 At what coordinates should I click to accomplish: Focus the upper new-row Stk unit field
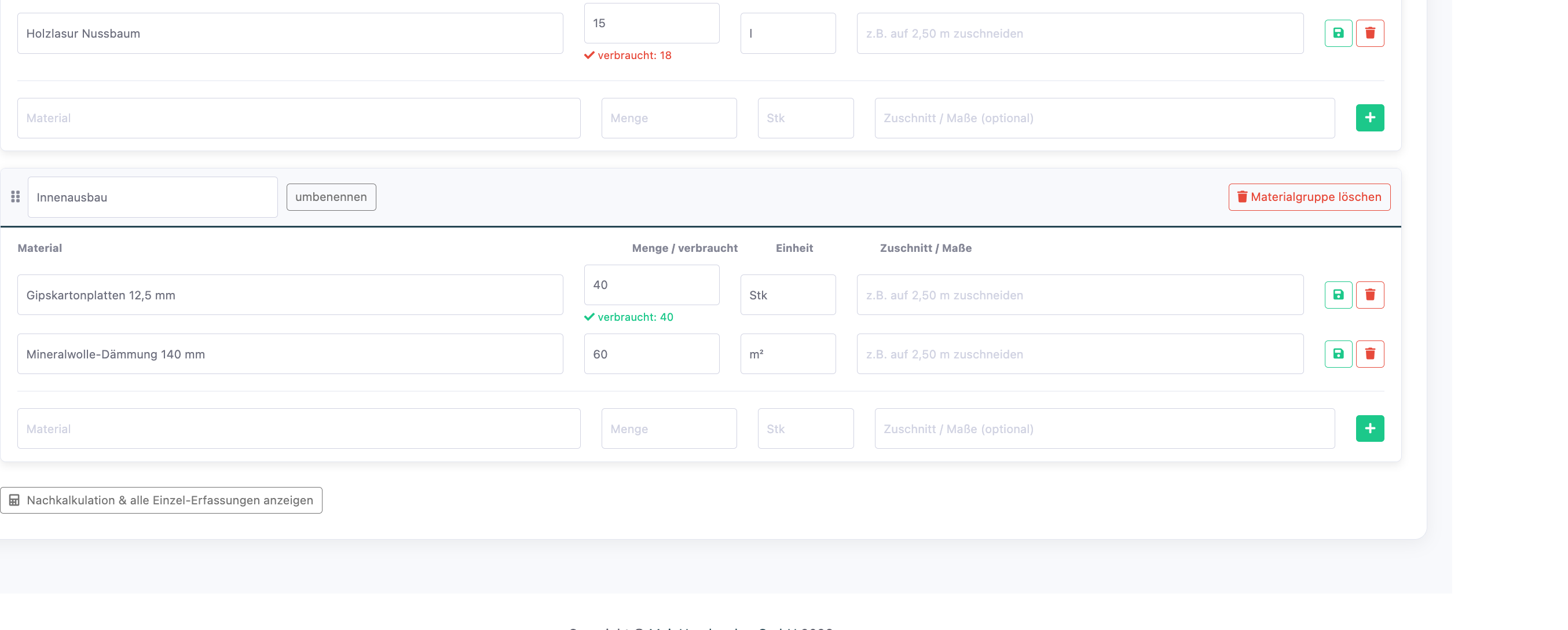pos(806,118)
